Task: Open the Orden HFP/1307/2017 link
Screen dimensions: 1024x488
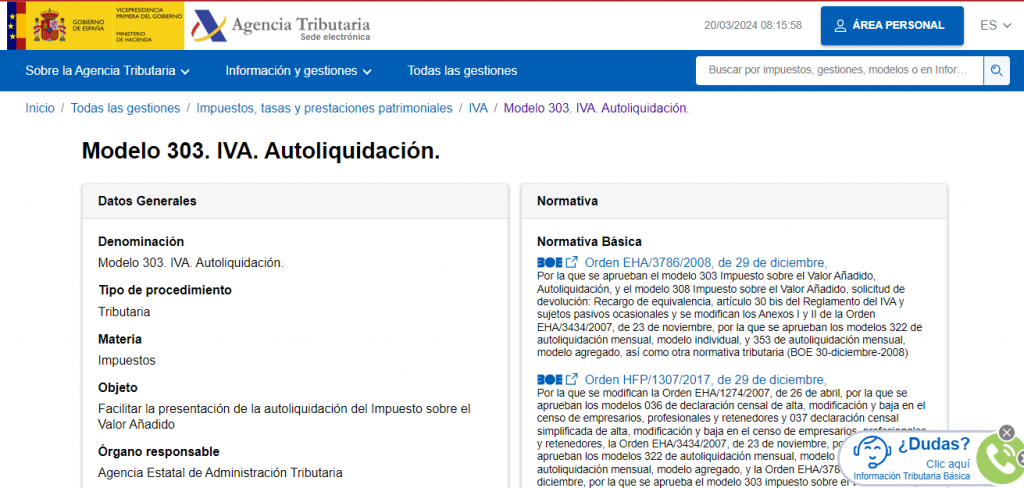Action: [705, 380]
